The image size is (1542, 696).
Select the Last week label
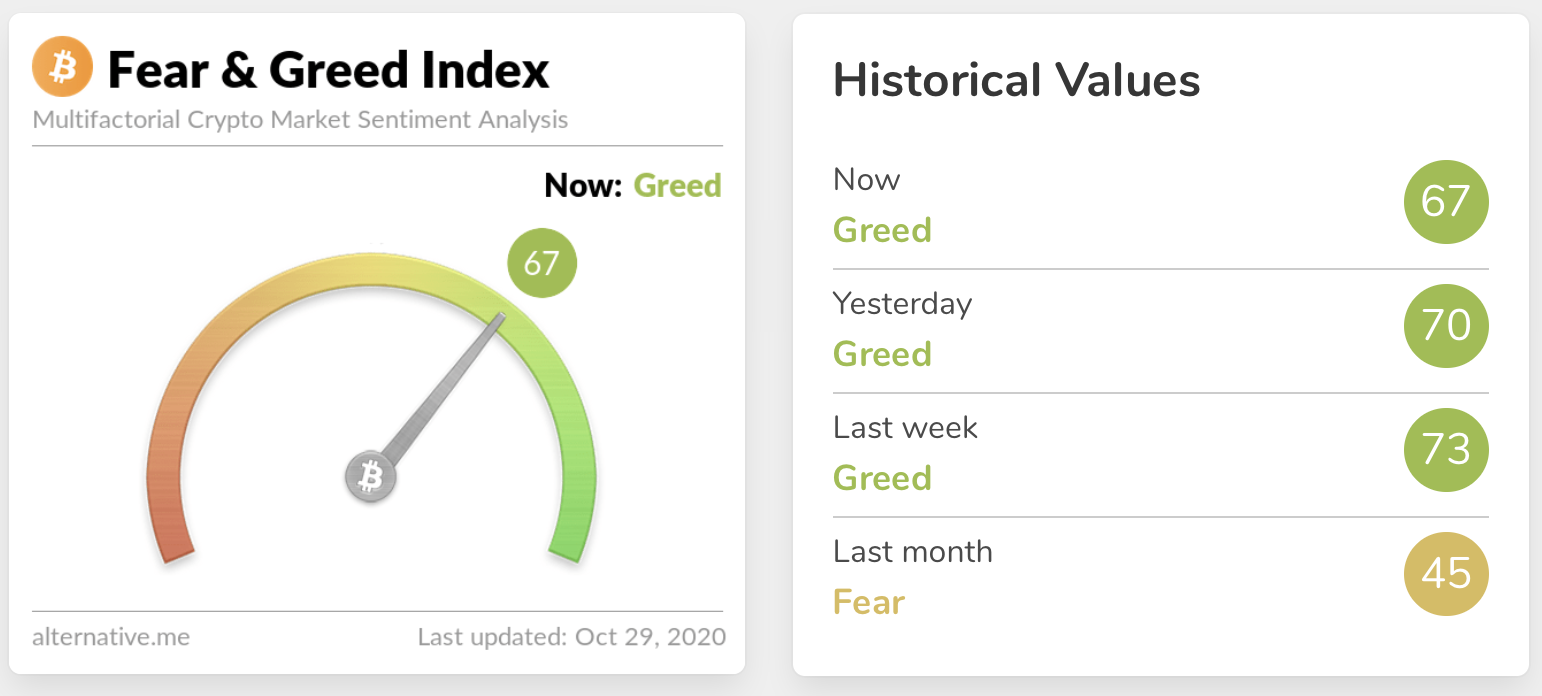(905, 427)
